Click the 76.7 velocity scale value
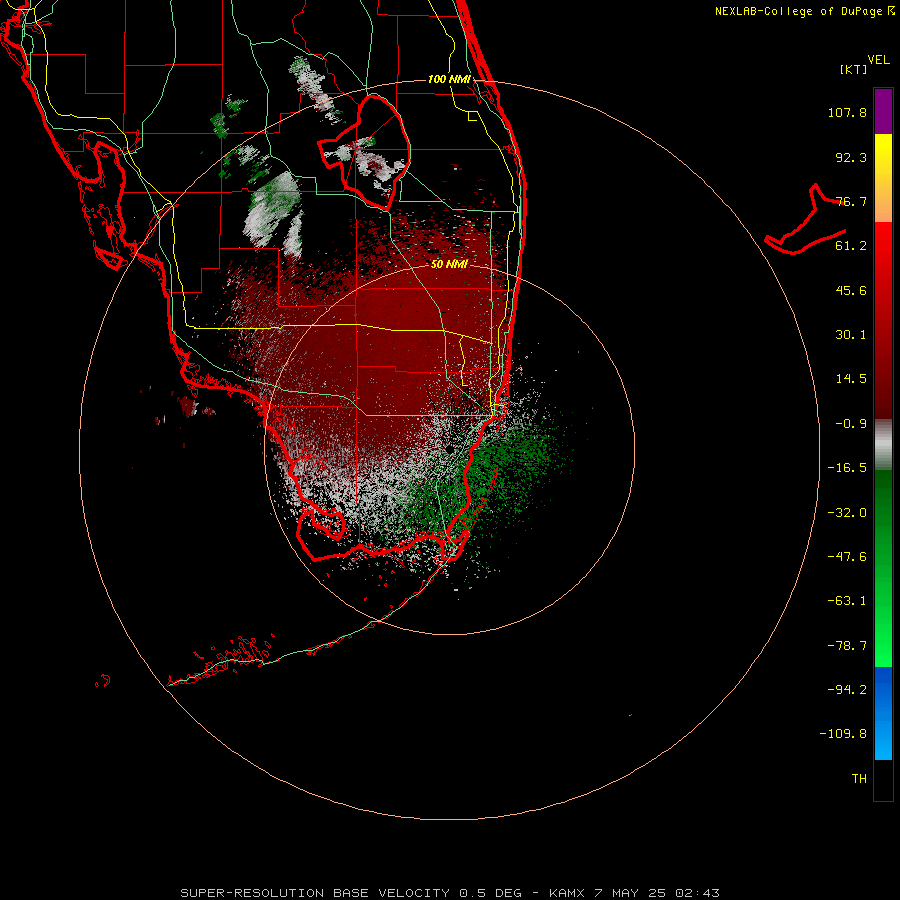The width and height of the screenshot is (900, 900). click(x=851, y=201)
